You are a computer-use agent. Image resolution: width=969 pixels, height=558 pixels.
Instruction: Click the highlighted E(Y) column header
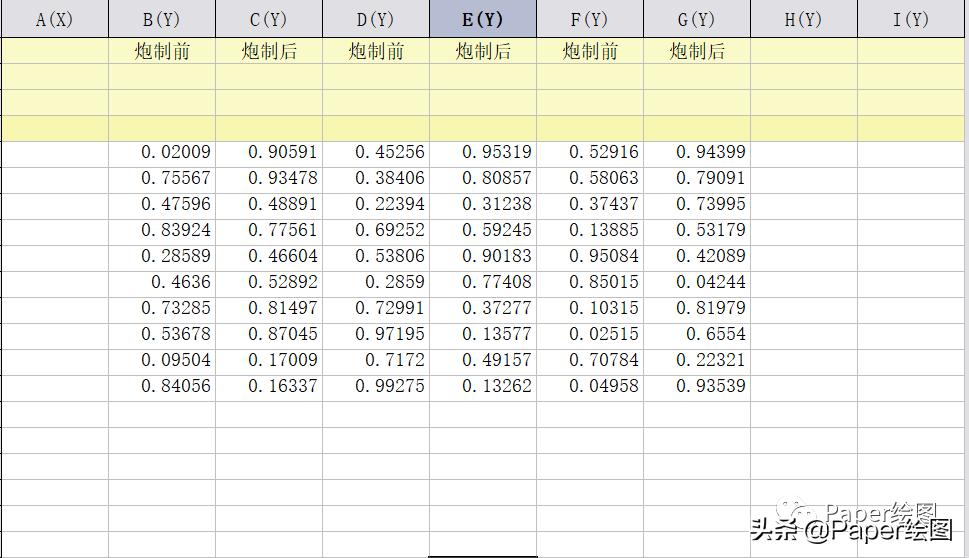[x=483, y=19]
